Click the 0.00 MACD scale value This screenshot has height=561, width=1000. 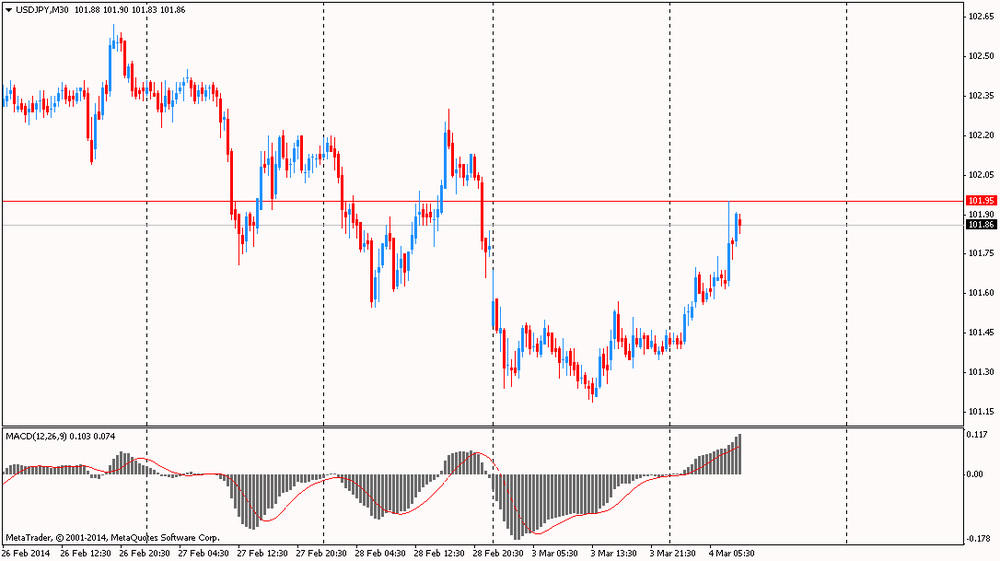click(975, 474)
